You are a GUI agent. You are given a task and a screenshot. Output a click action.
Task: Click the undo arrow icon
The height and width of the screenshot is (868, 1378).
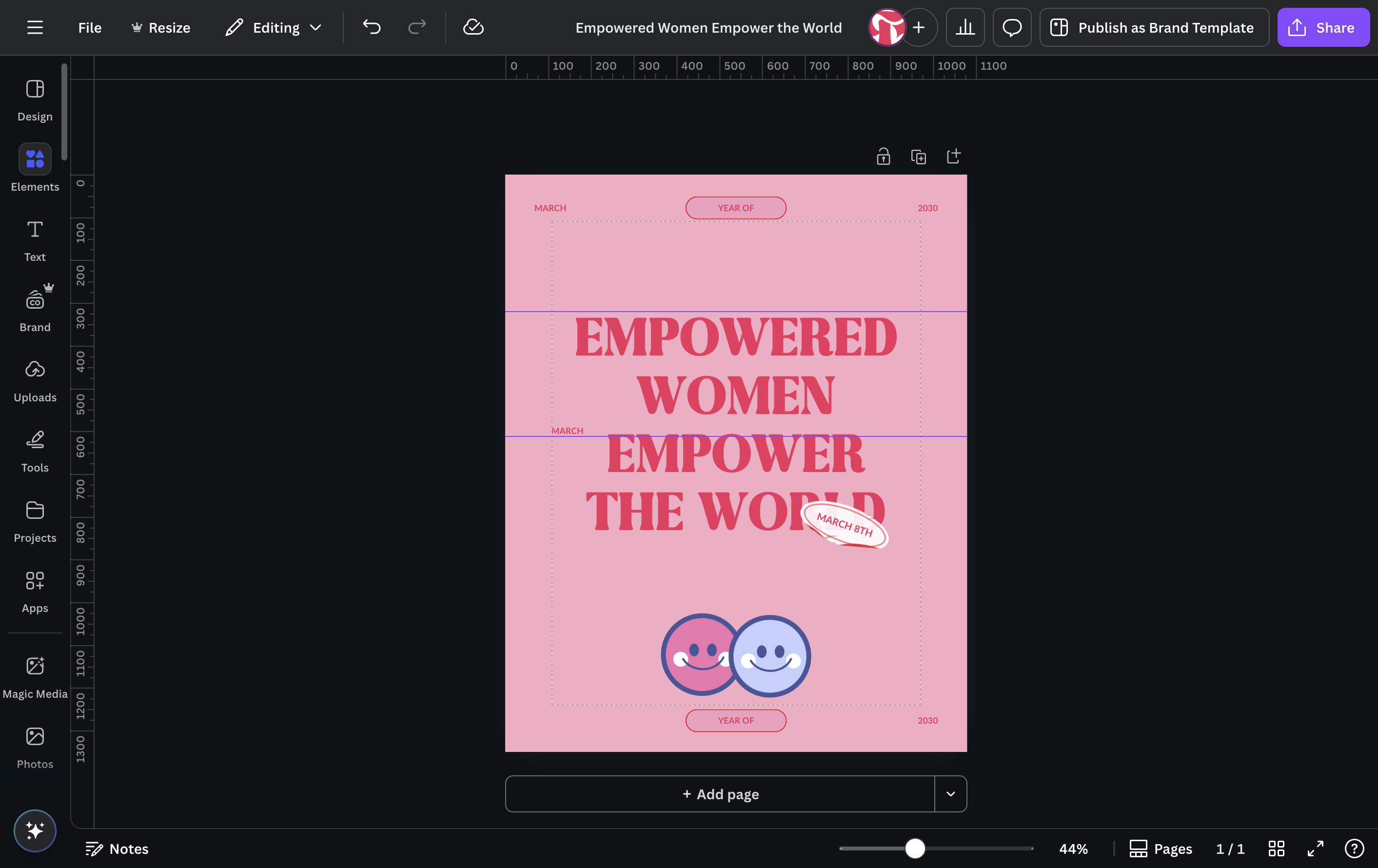pyautogui.click(x=372, y=27)
